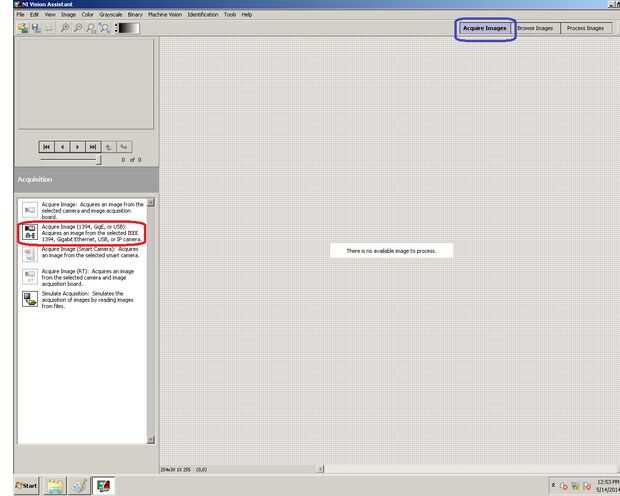This screenshot has height=496, width=620.
Task: Select the Acquire Image (RT) icon
Action: click(x=30, y=276)
